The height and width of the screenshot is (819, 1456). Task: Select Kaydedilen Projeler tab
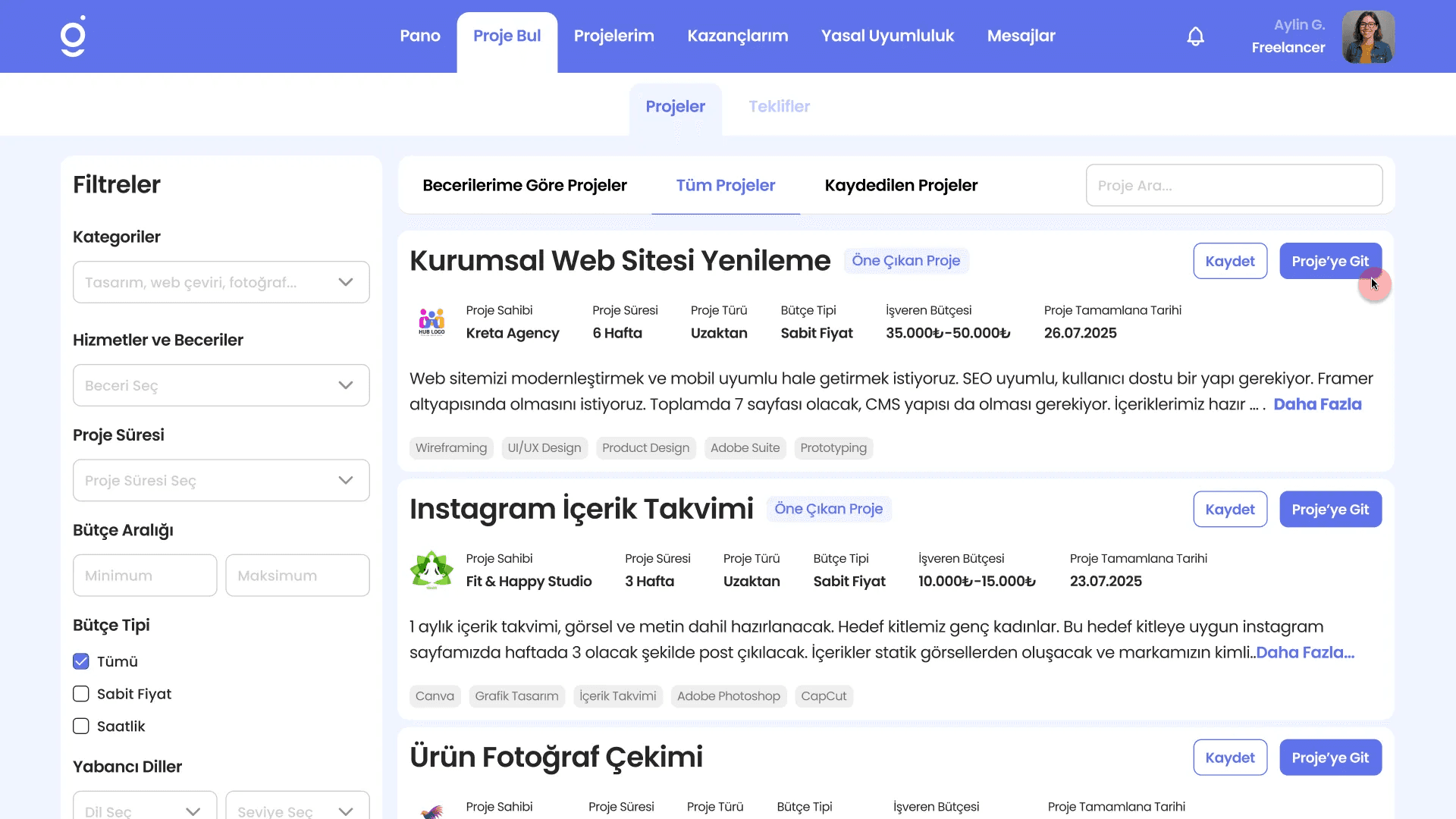pos(901,186)
